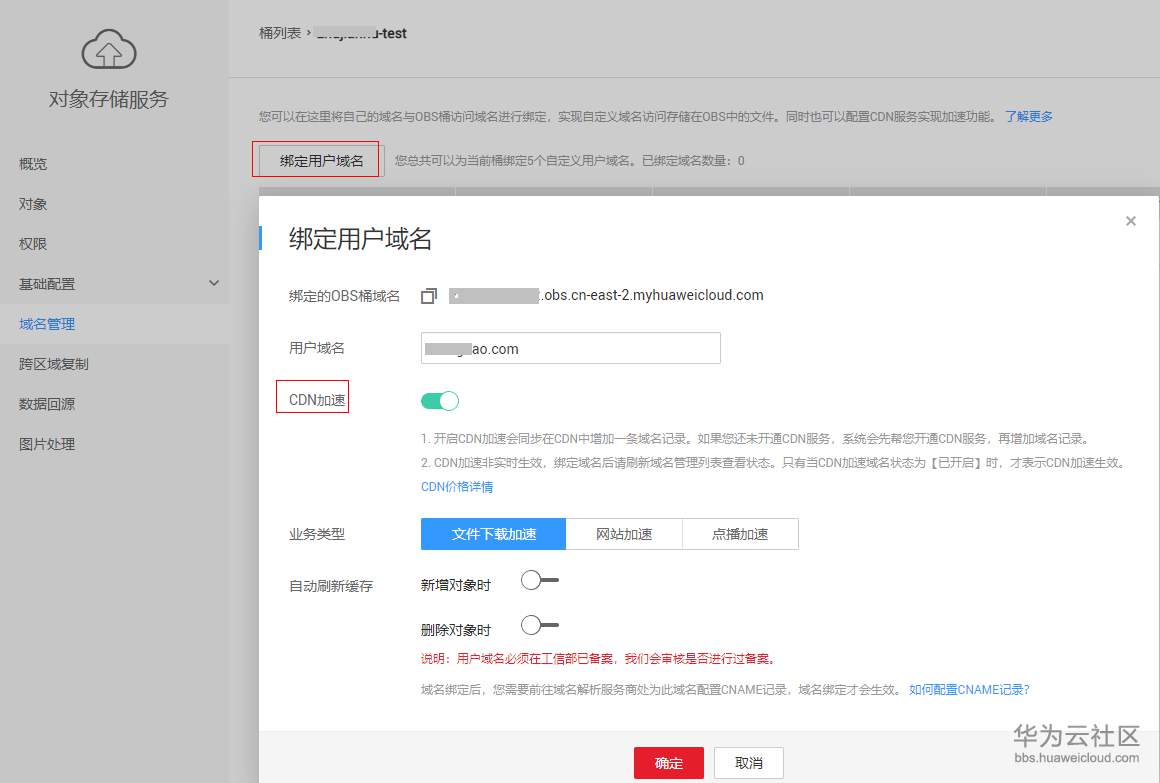Enable cache refresh for 删除对象时
1160x783 pixels.
point(540,624)
